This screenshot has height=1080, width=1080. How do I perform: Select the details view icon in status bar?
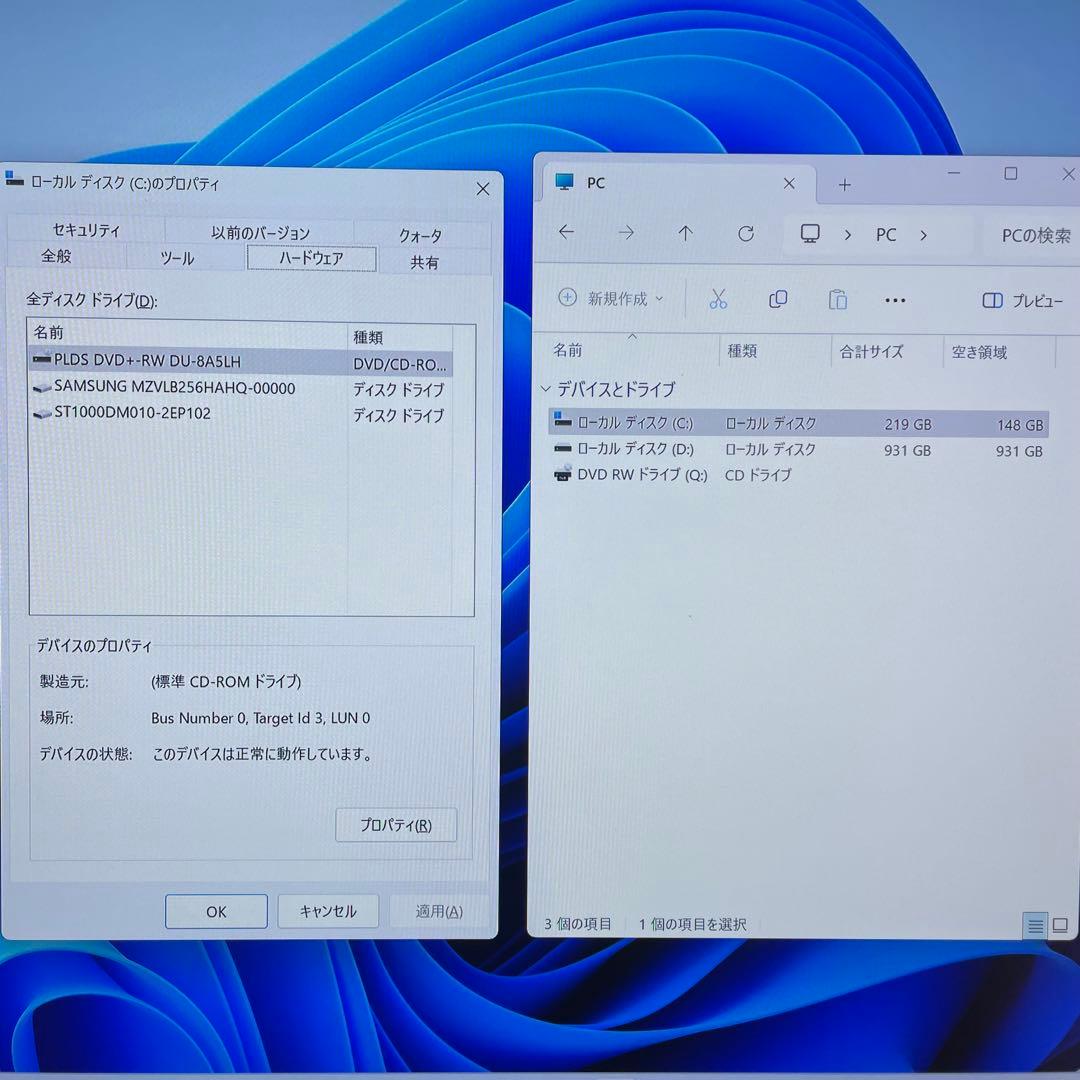1035,925
